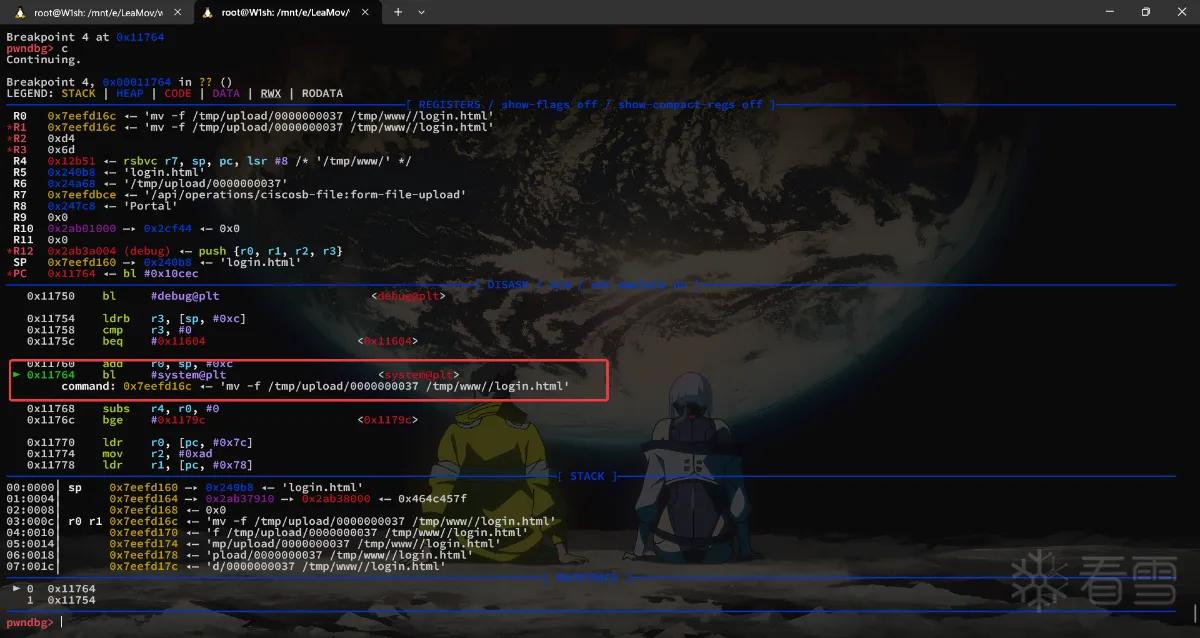Click stack entry 05:0014 row
This screenshot has height=638, width=1200.
pyautogui.click(x=253, y=544)
